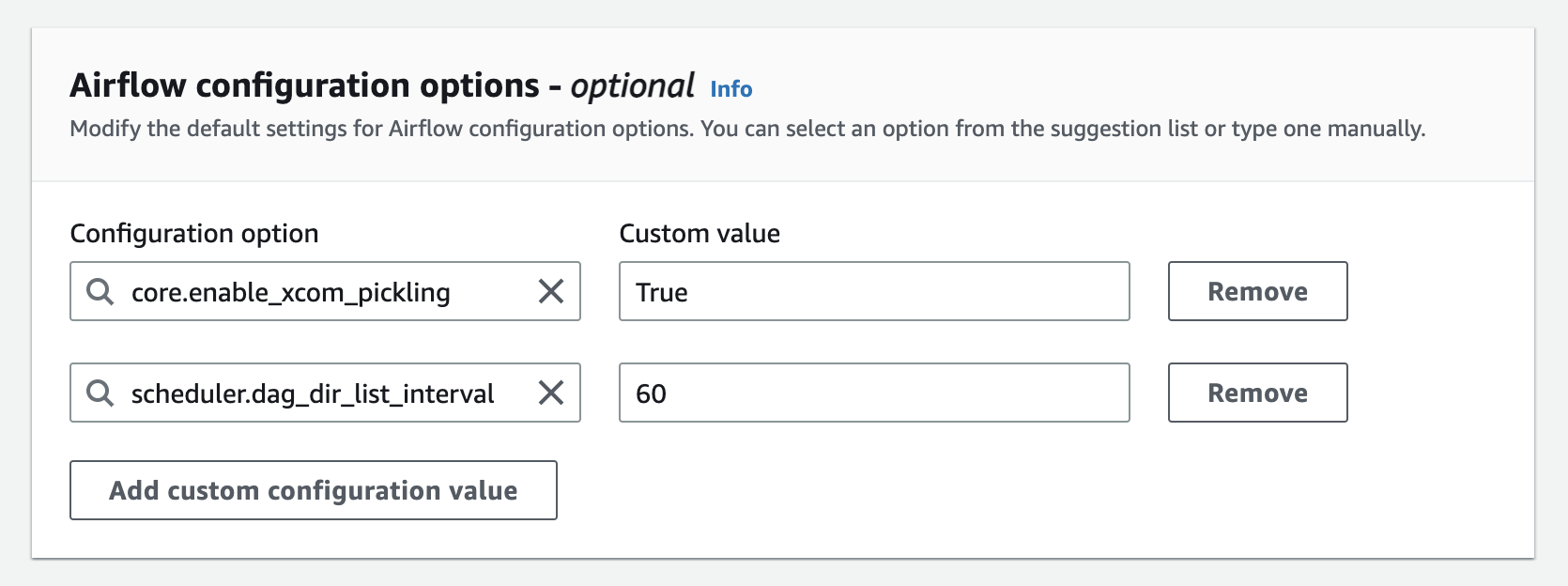Screen dimensions: 1568x586
Task: Click the "Modify the default settings" description sentence
Action: [x=381, y=129]
